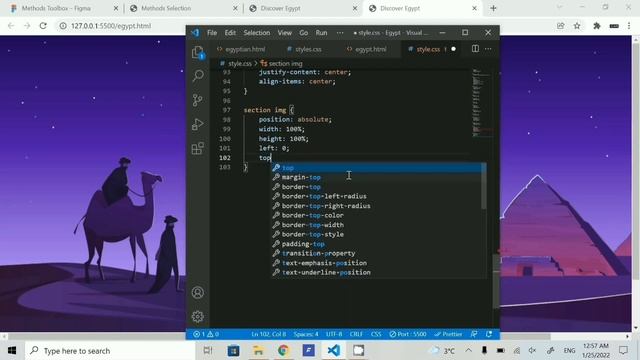The width and height of the screenshot is (640, 360).
Task: Open the Run and Debug panel
Action: point(198,124)
